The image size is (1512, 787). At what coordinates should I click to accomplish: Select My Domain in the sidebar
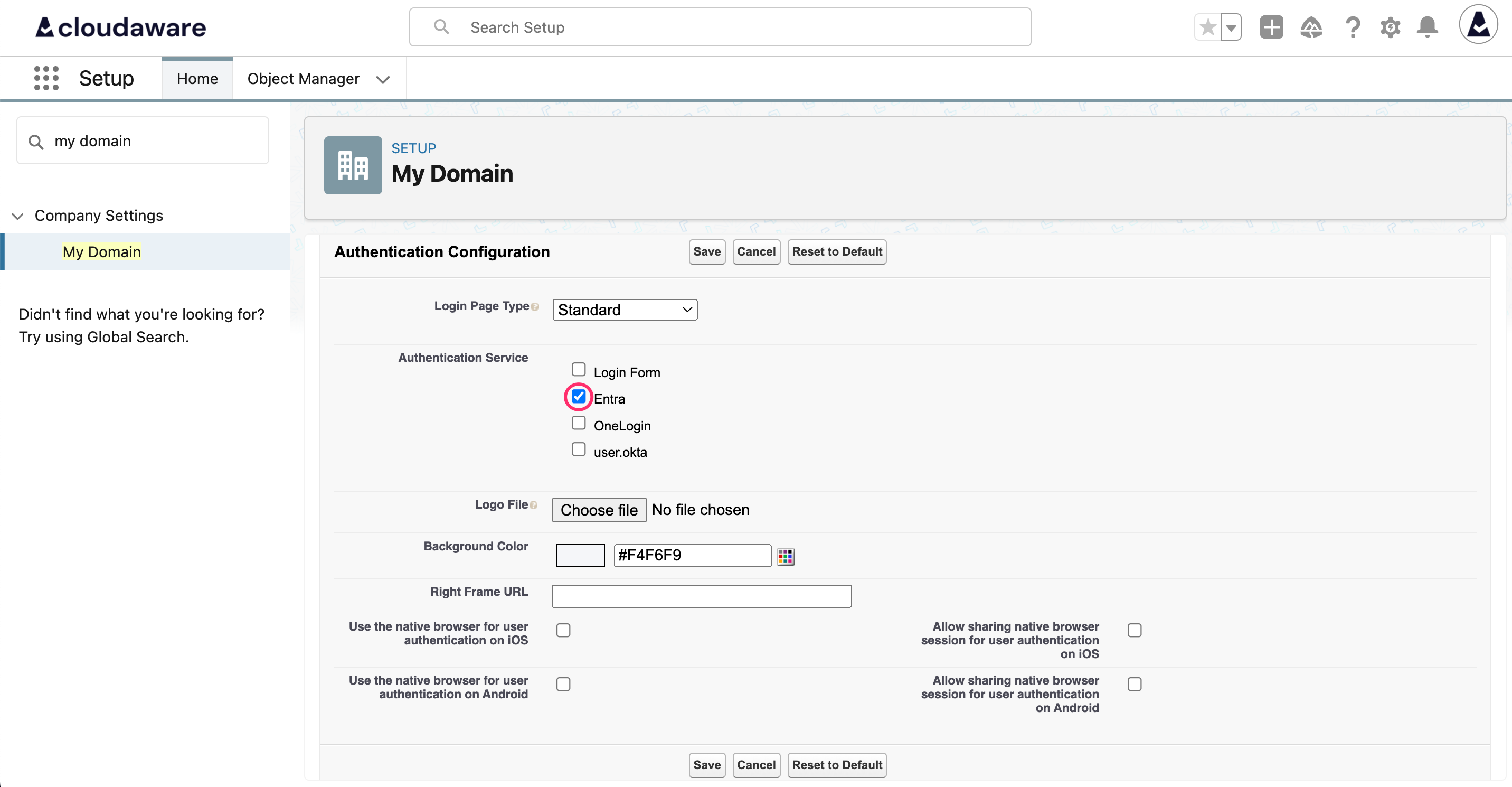(x=101, y=251)
